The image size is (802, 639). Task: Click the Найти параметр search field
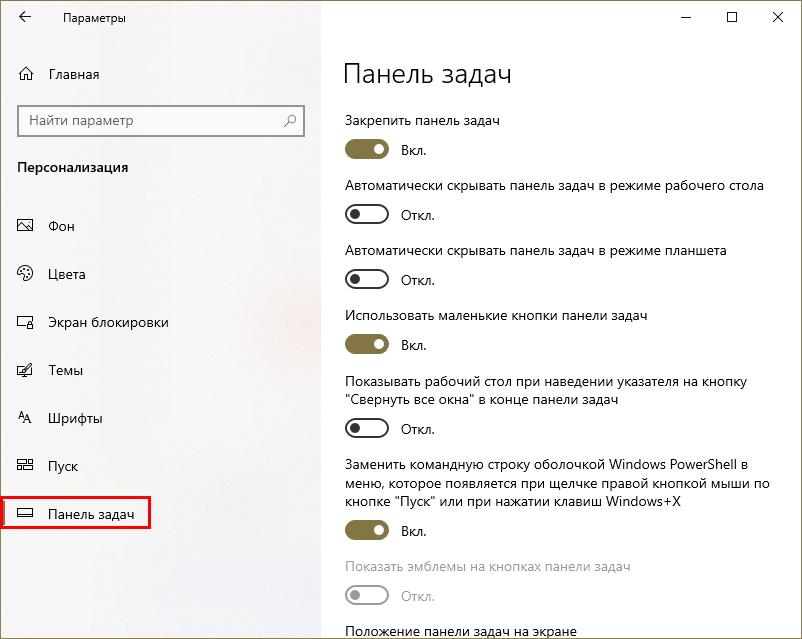pyautogui.click(x=150, y=121)
